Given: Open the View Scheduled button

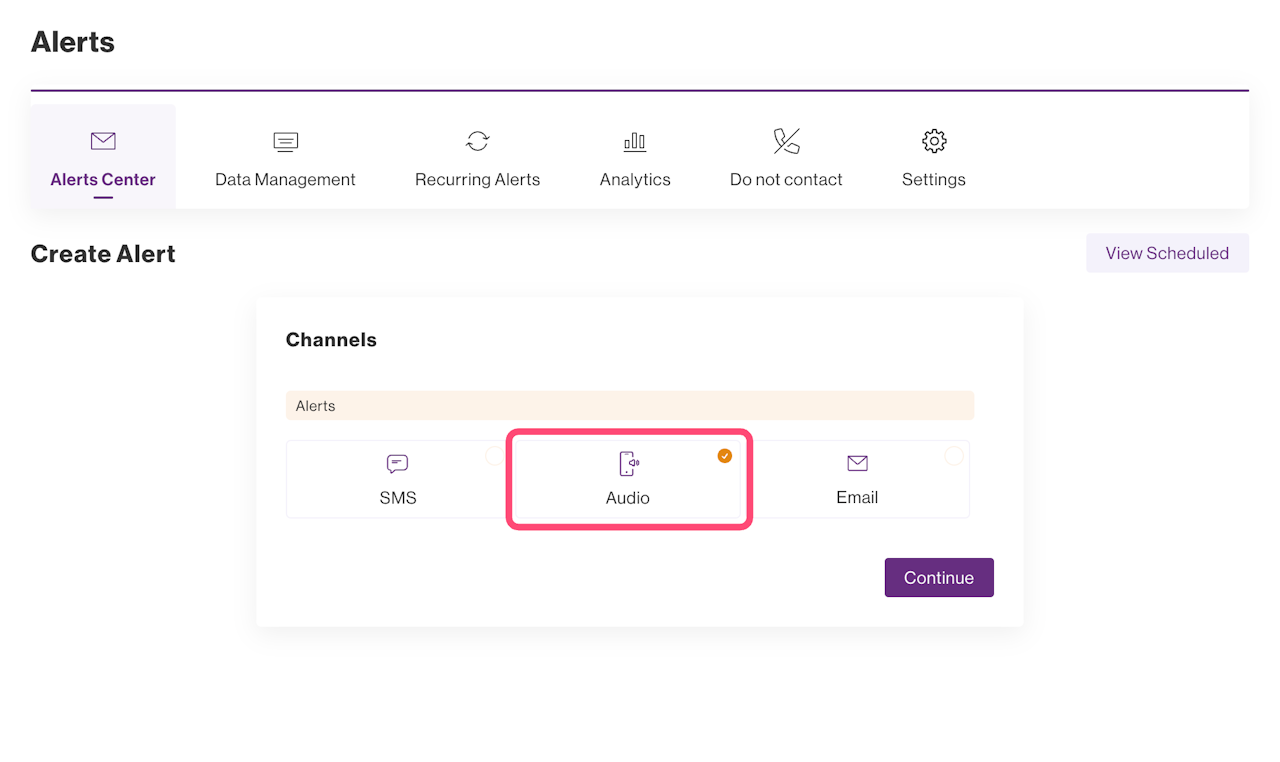Looking at the screenshot, I should 1167,253.
